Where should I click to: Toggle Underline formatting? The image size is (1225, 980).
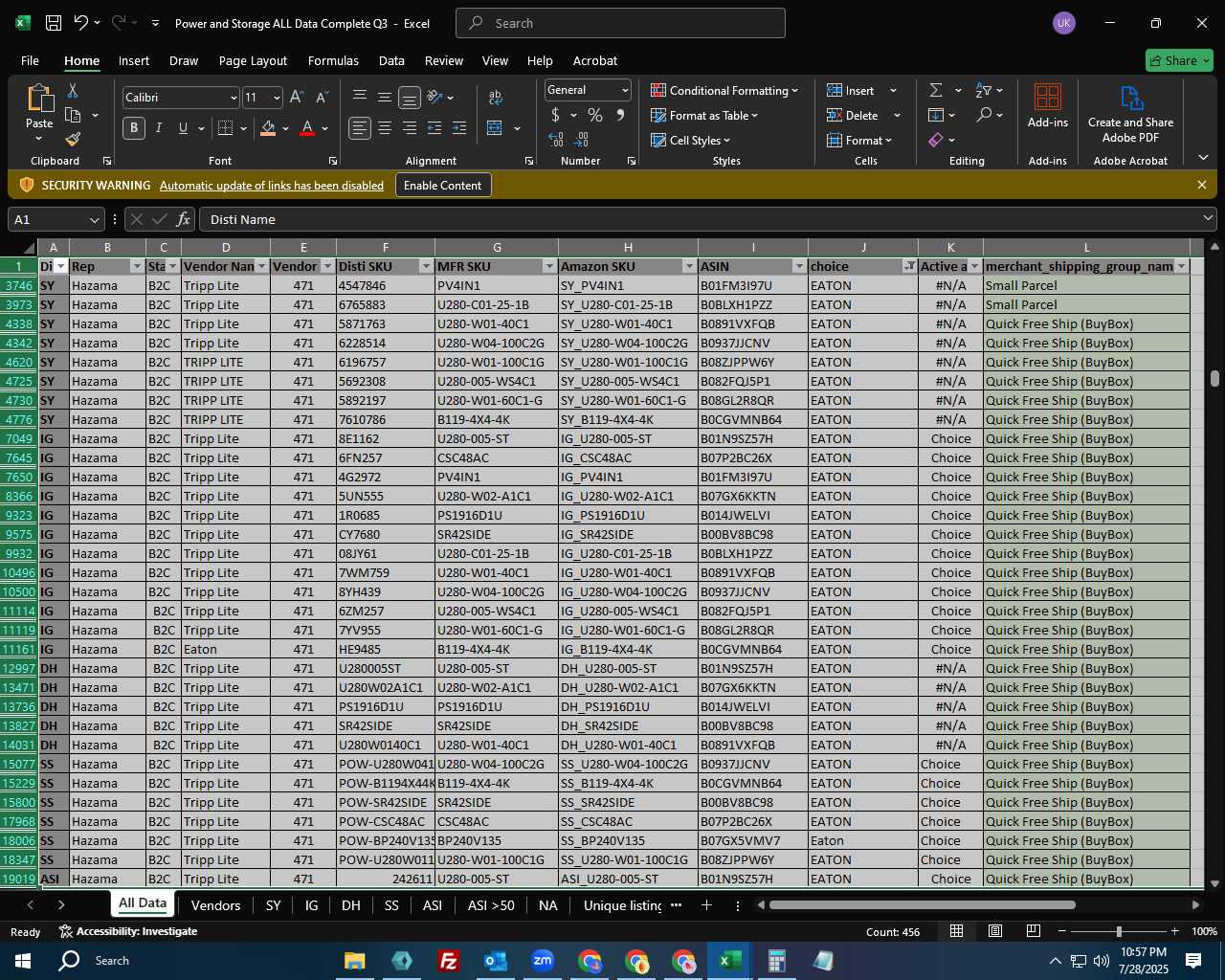183,128
